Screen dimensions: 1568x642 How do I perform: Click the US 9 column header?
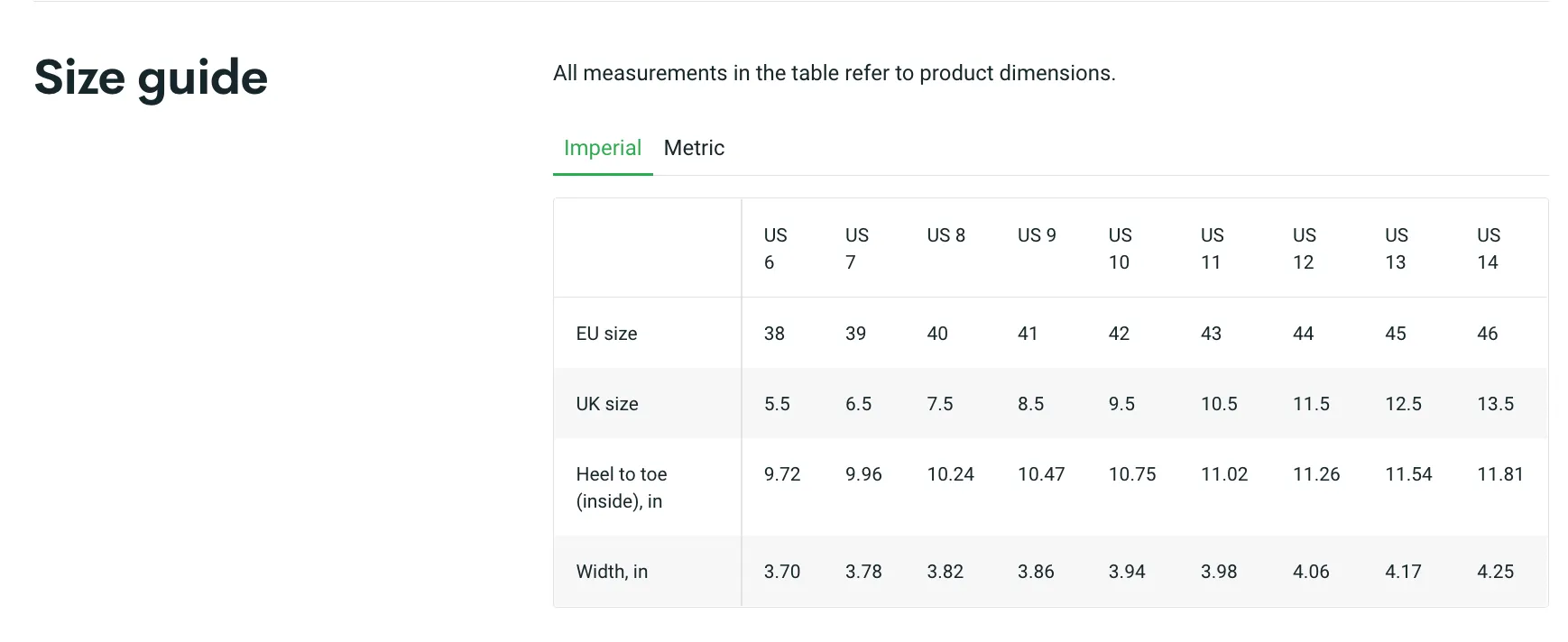pyautogui.click(x=1037, y=235)
